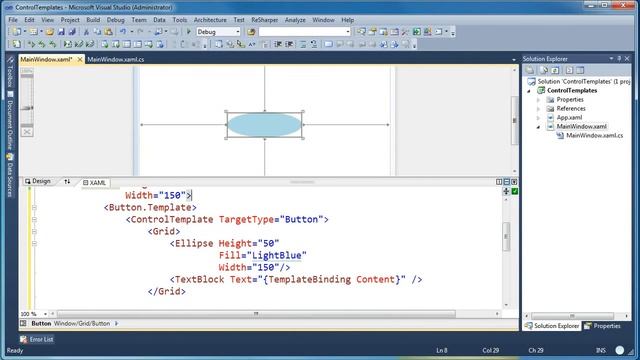Close the MainWindow.xaml tab

point(80,60)
